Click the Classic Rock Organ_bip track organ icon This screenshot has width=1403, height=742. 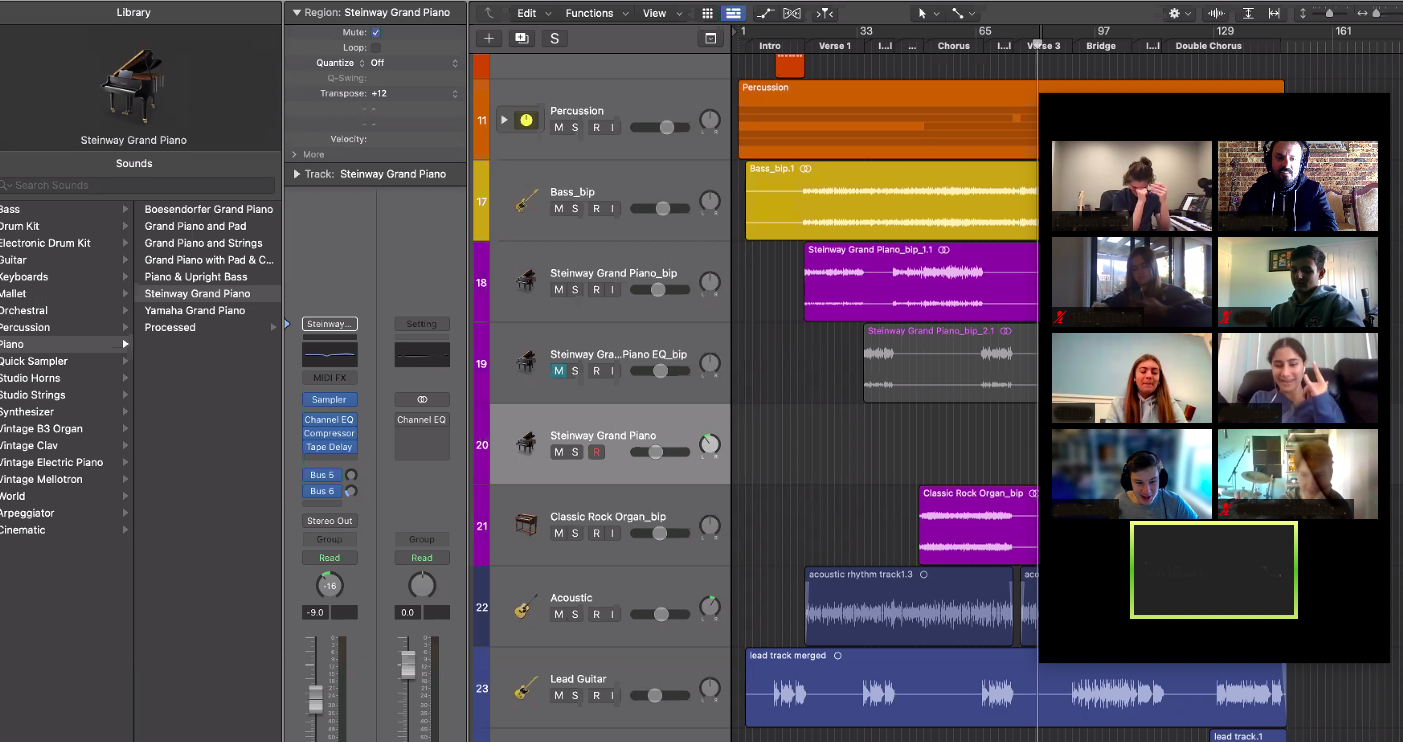pos(526,524)
